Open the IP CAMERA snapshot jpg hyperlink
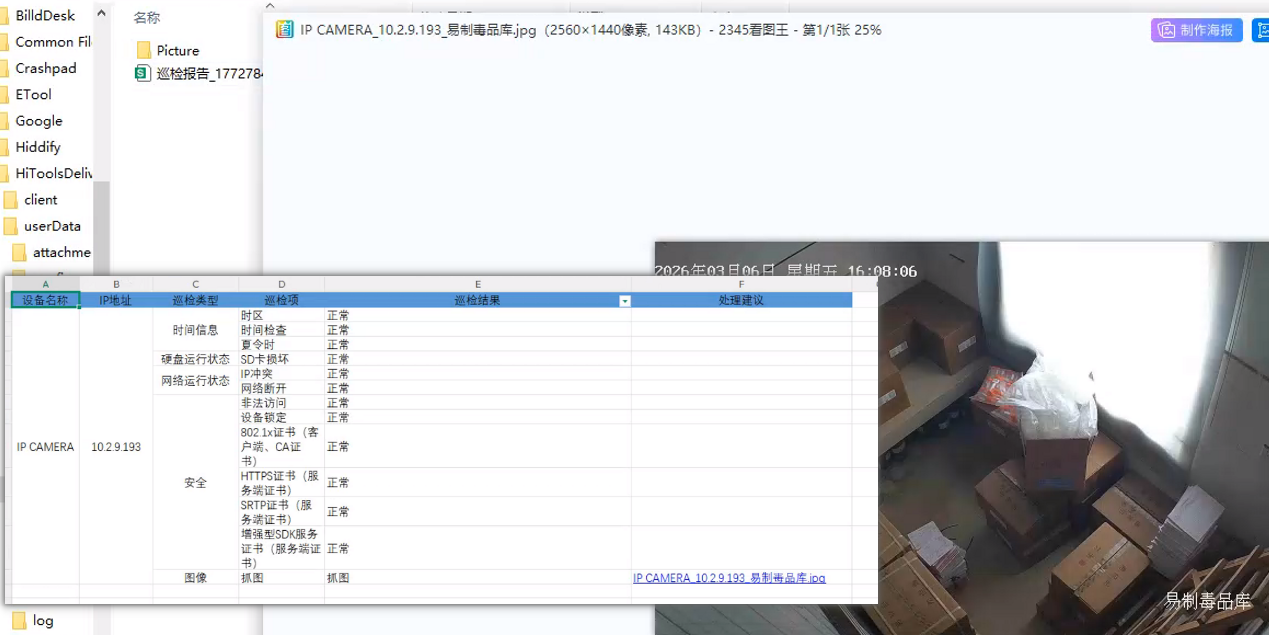Image resolution: width=1269 pixels, height=635 pixels. tap(729, 578)
